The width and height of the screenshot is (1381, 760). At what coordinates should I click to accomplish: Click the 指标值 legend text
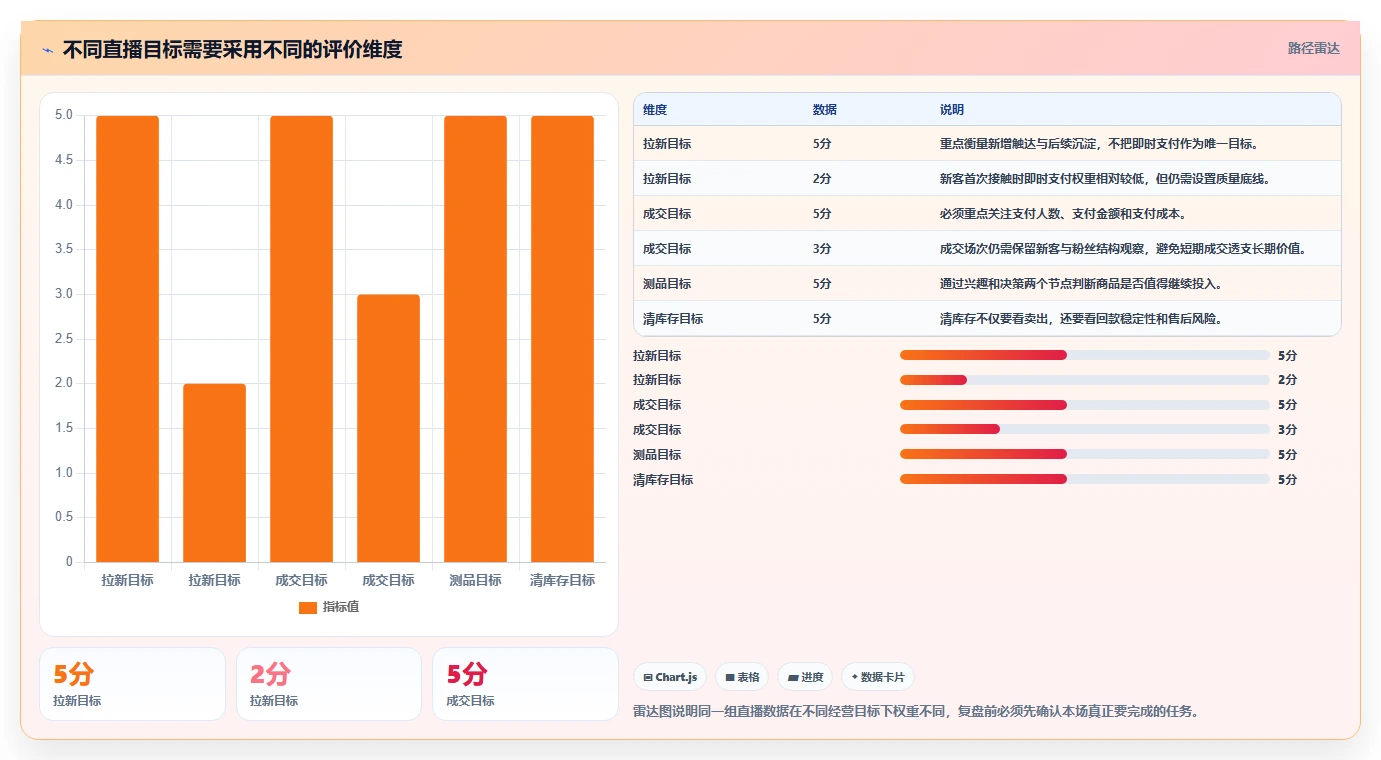(x=341, y=607)
